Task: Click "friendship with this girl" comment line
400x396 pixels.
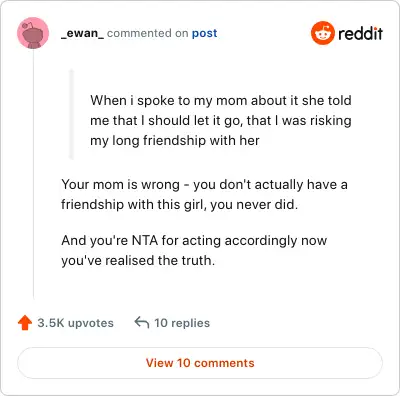Action: pos(179,204)
